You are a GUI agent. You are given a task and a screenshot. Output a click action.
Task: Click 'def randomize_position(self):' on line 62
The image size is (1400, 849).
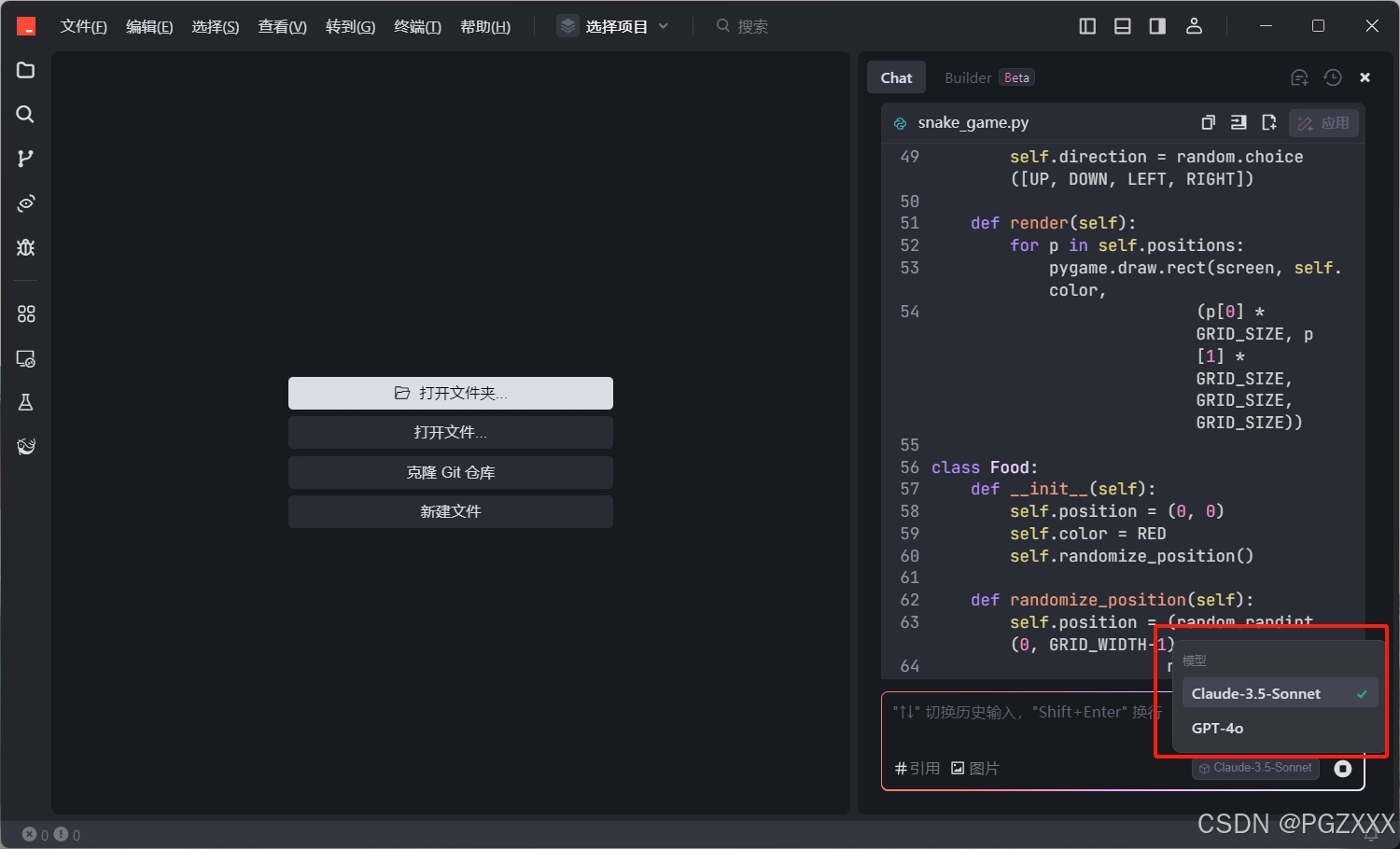tap(1113, 600)
